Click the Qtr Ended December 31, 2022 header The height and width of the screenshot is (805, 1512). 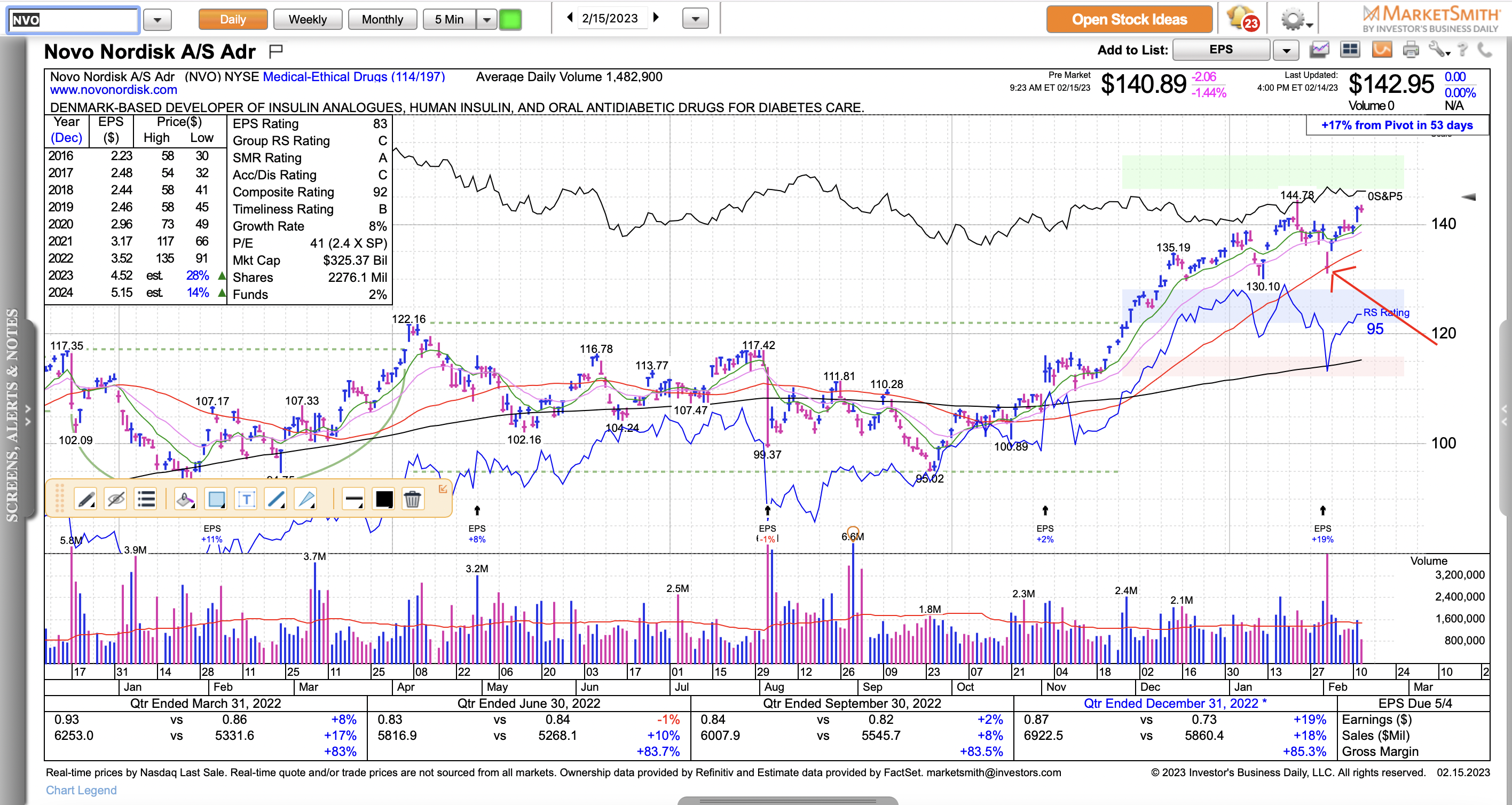tap(1175, 703)
